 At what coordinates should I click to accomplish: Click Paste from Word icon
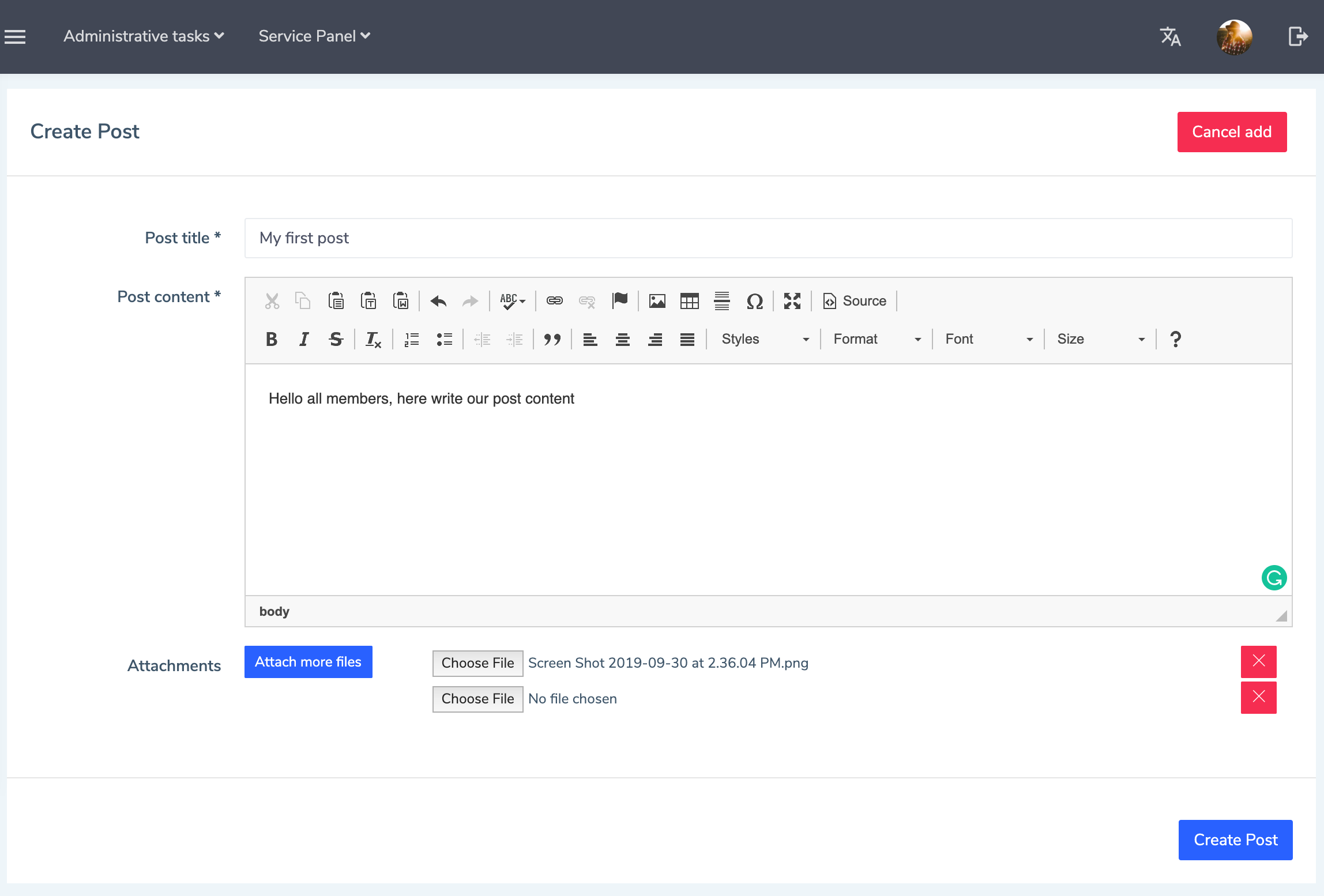401,301
